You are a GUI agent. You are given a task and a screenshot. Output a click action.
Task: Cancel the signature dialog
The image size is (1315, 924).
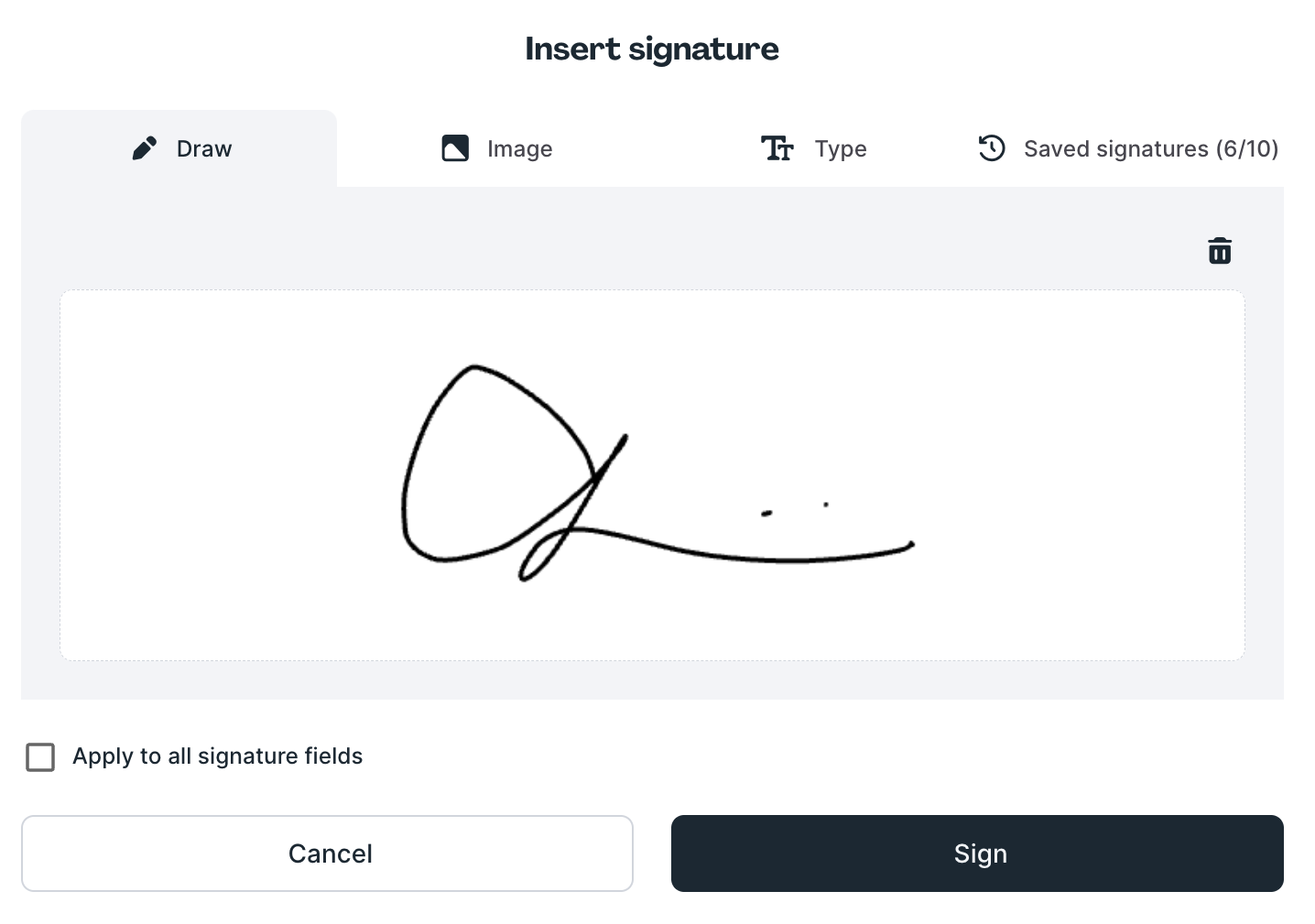[328, 853]
